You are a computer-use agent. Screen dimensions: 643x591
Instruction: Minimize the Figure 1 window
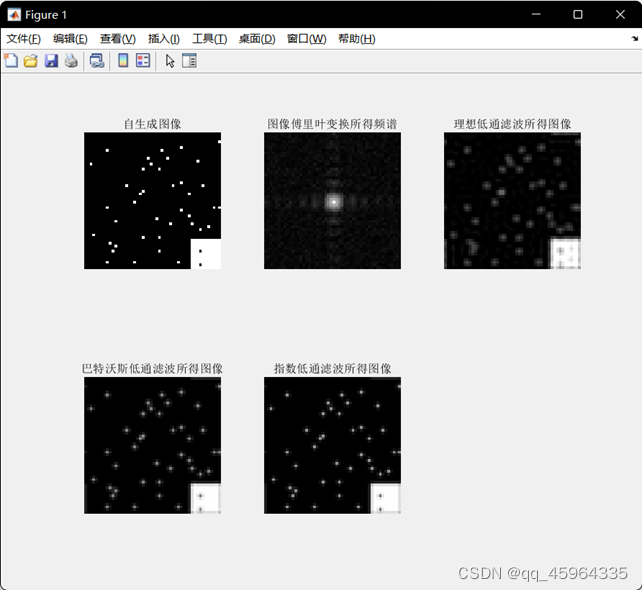536,15
